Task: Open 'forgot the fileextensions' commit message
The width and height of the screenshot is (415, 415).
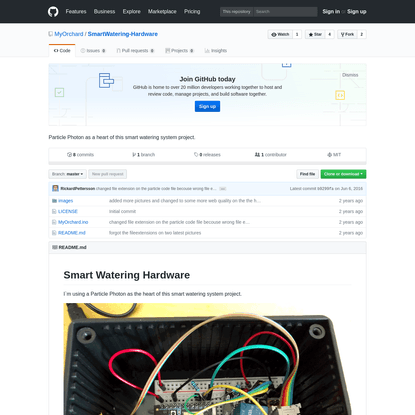Action: pyautogui.click(x=155, y=233)
